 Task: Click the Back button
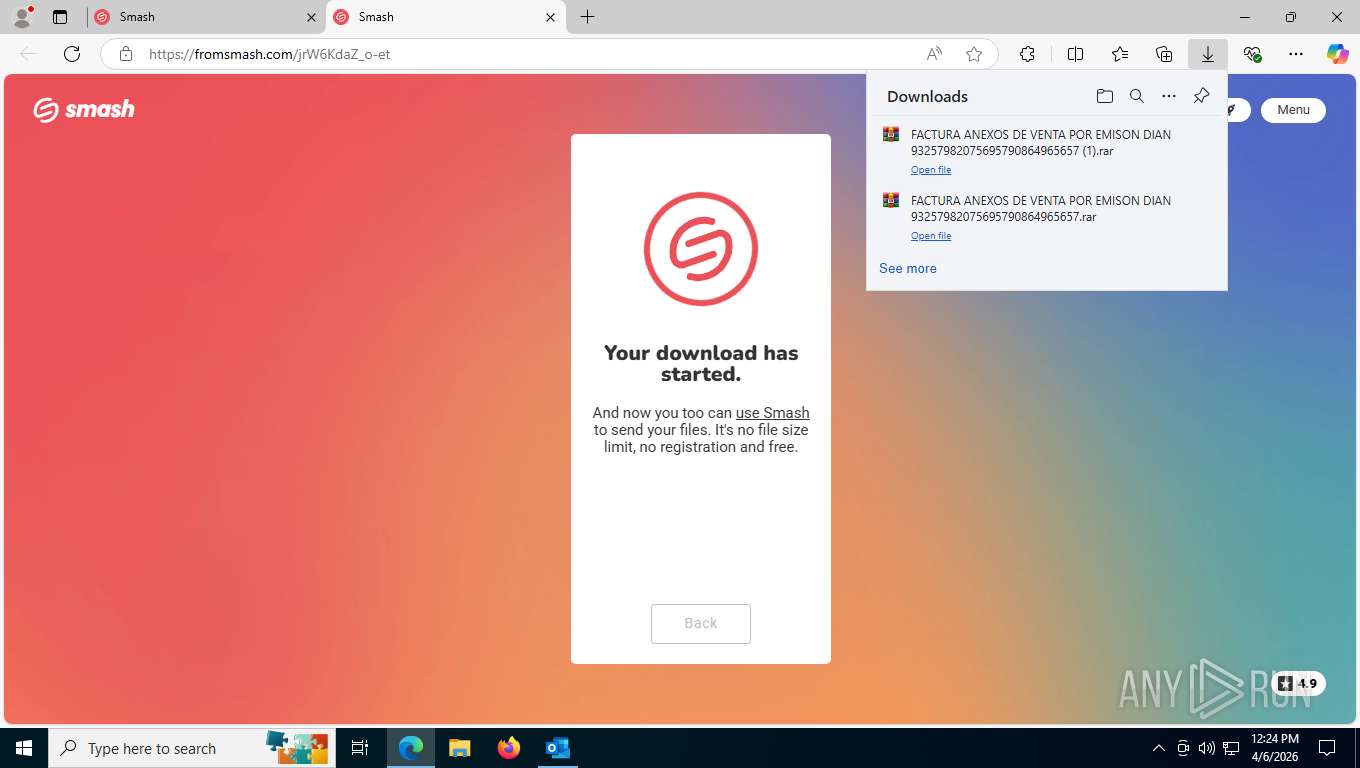(x=701, y=623)
